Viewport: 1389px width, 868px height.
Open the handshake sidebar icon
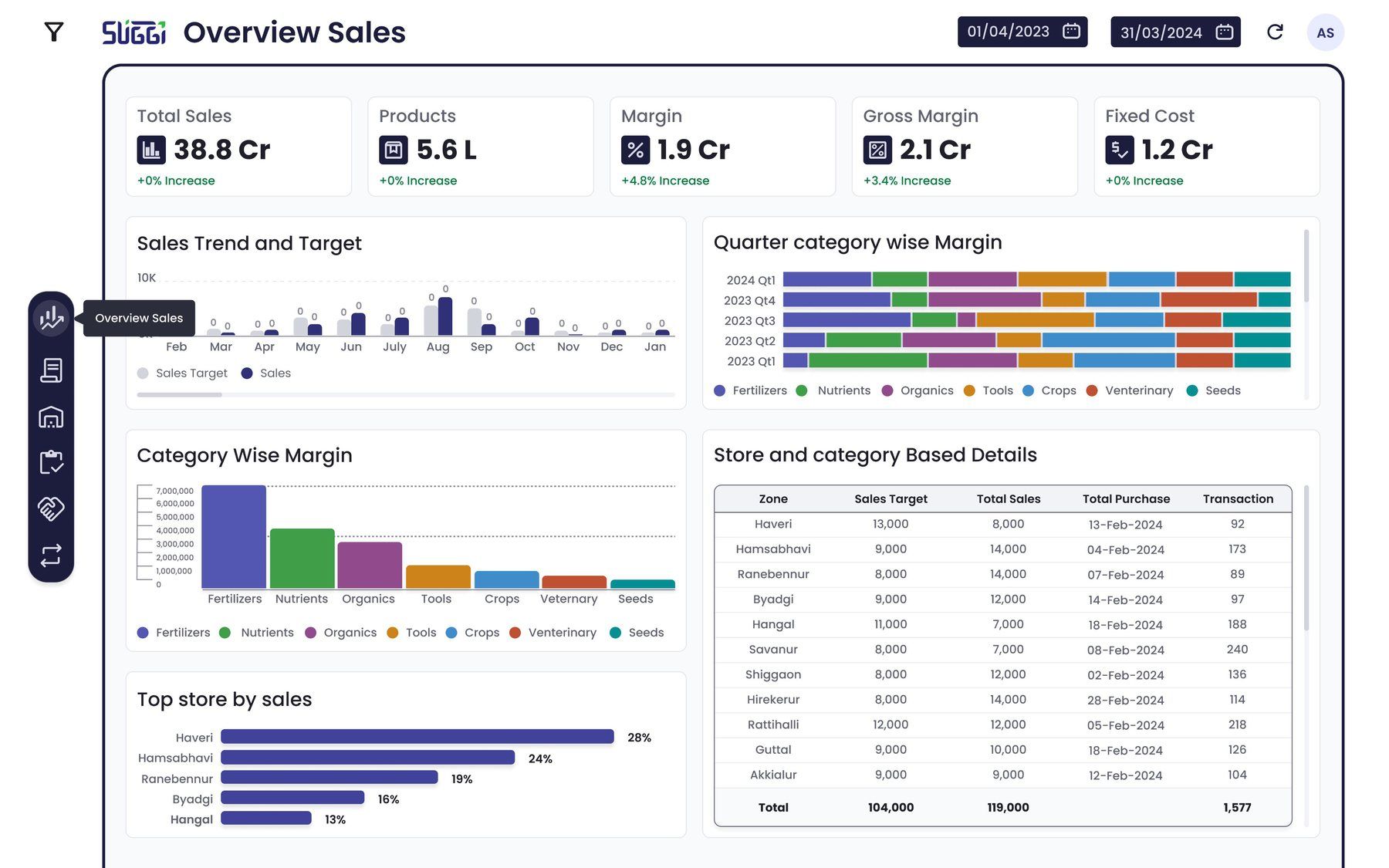click(51, 508)
